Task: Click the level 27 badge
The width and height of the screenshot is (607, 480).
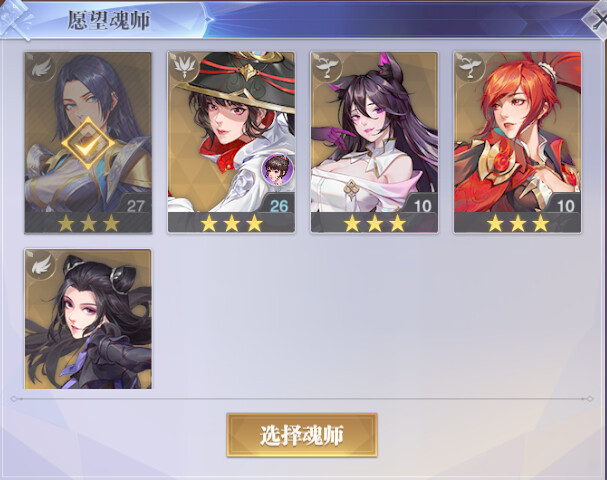Action: [x=134, y=204]
